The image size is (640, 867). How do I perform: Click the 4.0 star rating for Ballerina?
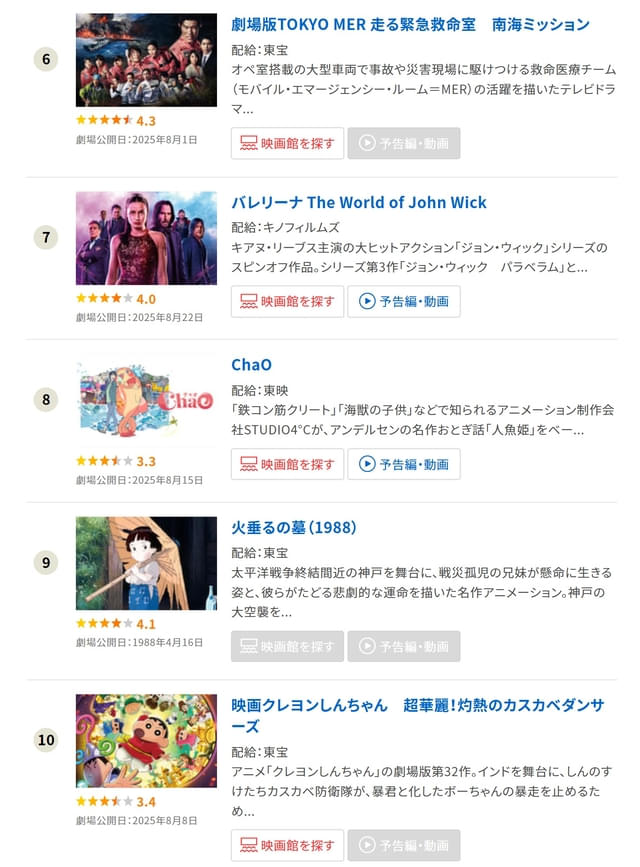(115, 298)
